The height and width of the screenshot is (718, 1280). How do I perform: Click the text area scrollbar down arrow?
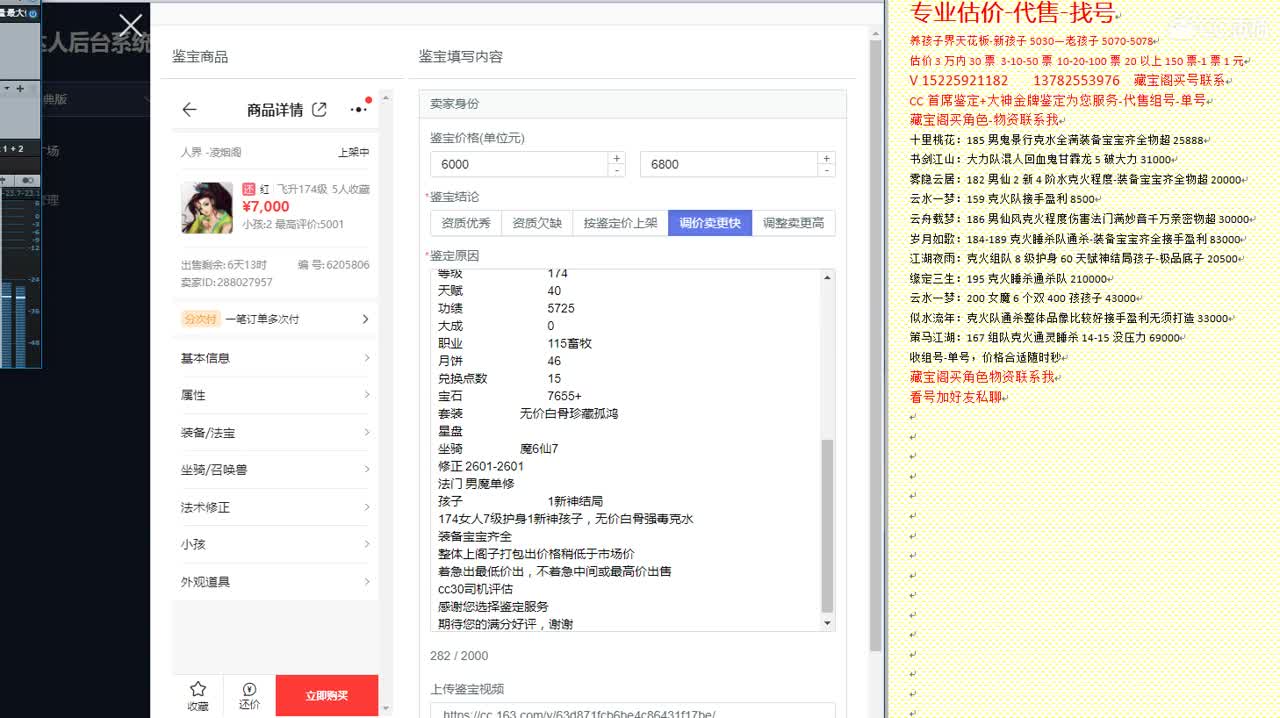coord(827,623)
